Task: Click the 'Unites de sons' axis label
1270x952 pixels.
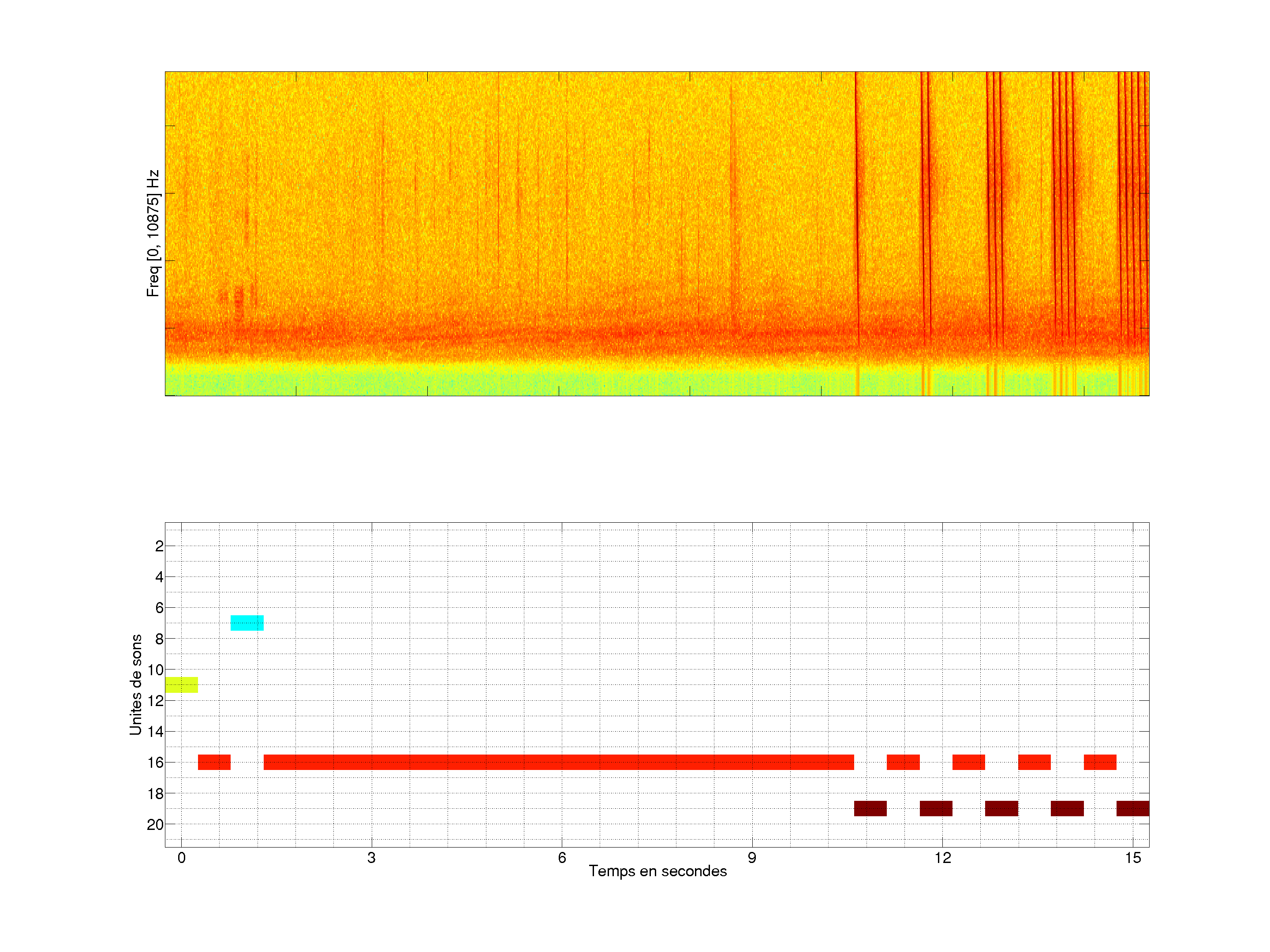Action: coord(135,684)
